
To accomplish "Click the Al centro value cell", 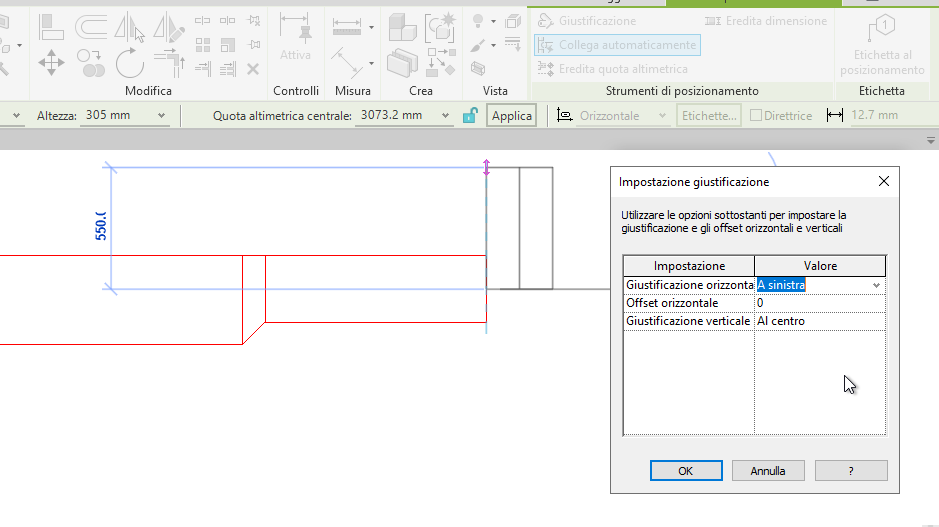I will 820,321.
